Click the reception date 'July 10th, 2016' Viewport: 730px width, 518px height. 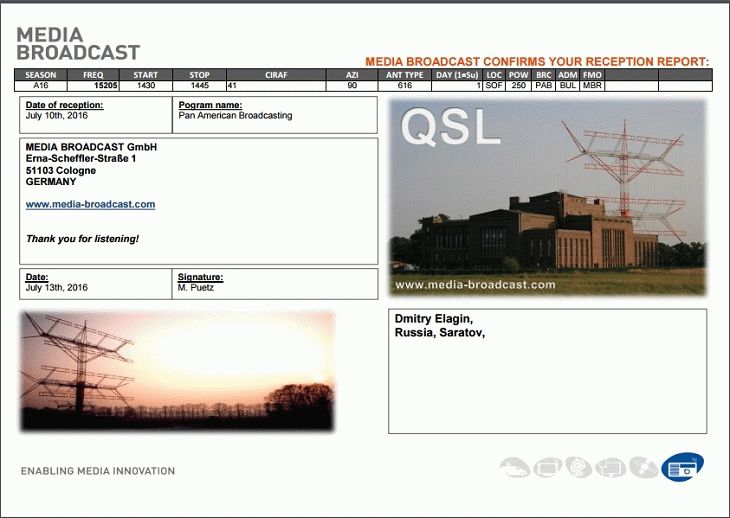coord(56,115)
